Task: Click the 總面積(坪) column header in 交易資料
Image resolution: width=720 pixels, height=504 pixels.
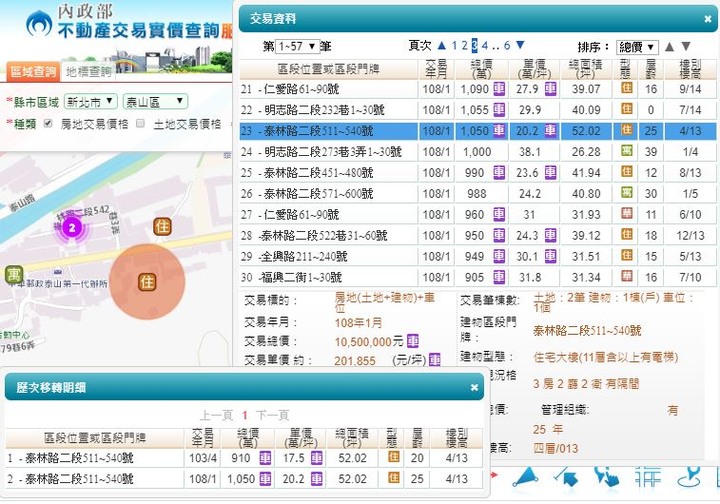Action: click(x=586, y=69)
